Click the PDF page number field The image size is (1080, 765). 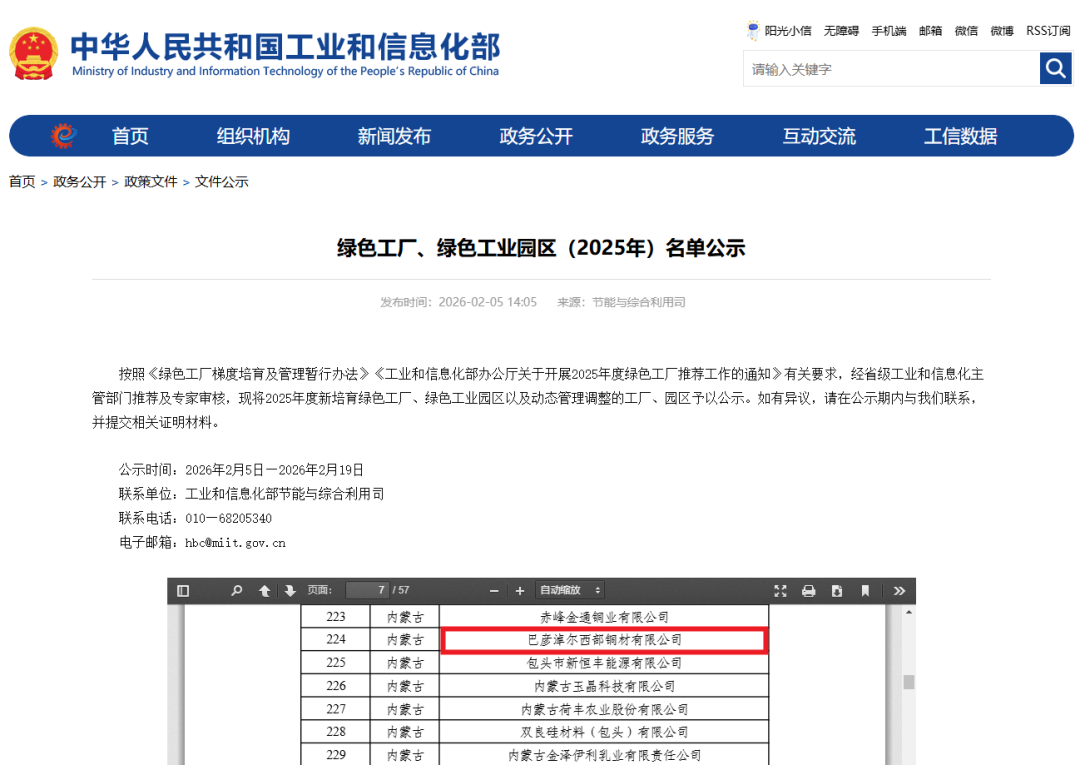[x=367, y=591]
